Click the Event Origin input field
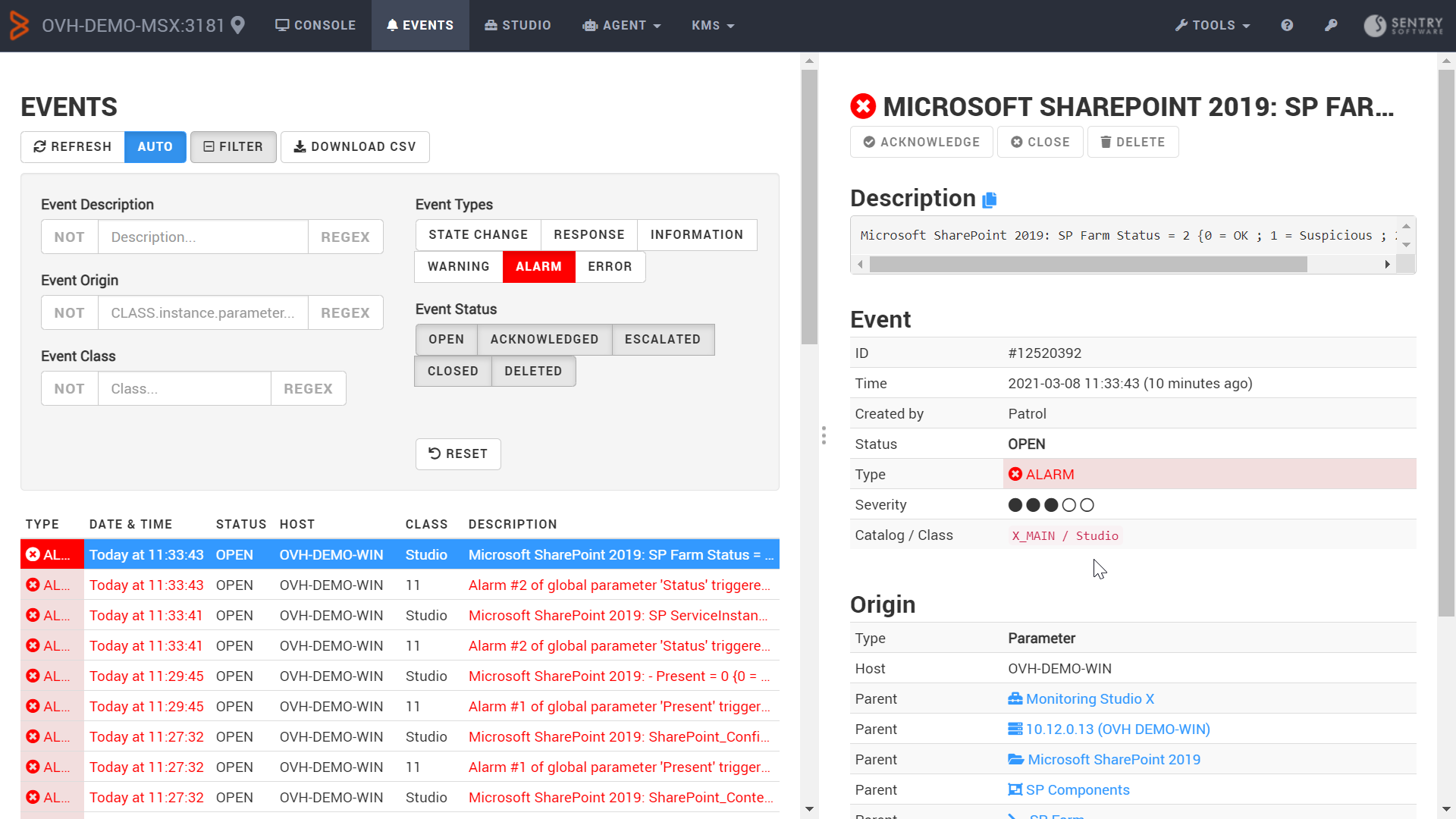This screenshot has width=1456, height=819. click(x=203, y=312)
